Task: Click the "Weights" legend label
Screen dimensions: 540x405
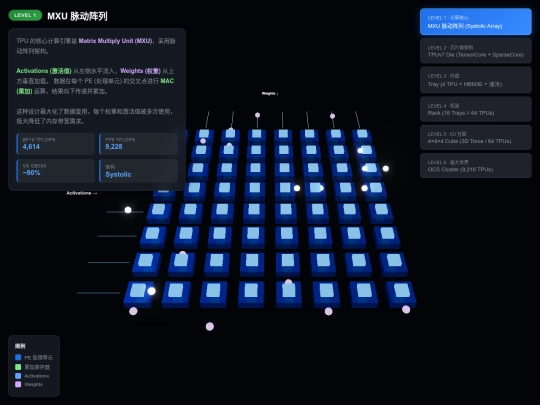Action: tap(33, 384)
